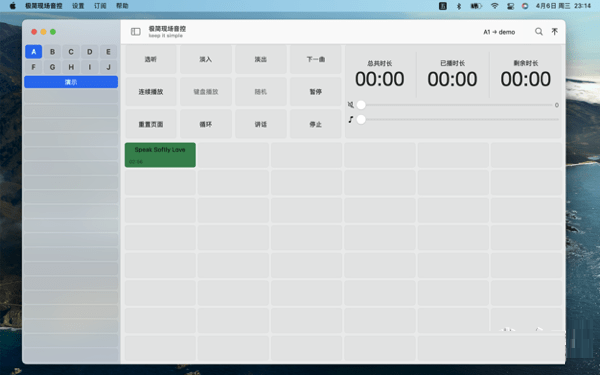
Task: Click the 讲话 talk button
Action: point(261,124)
